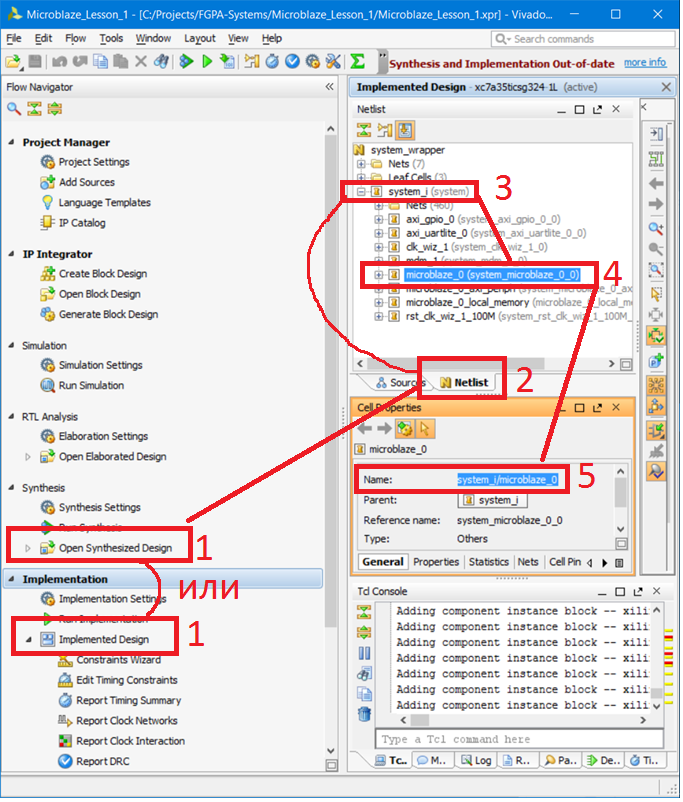
Task: Open the IP Catalog
Action: (x=82, y=223)
